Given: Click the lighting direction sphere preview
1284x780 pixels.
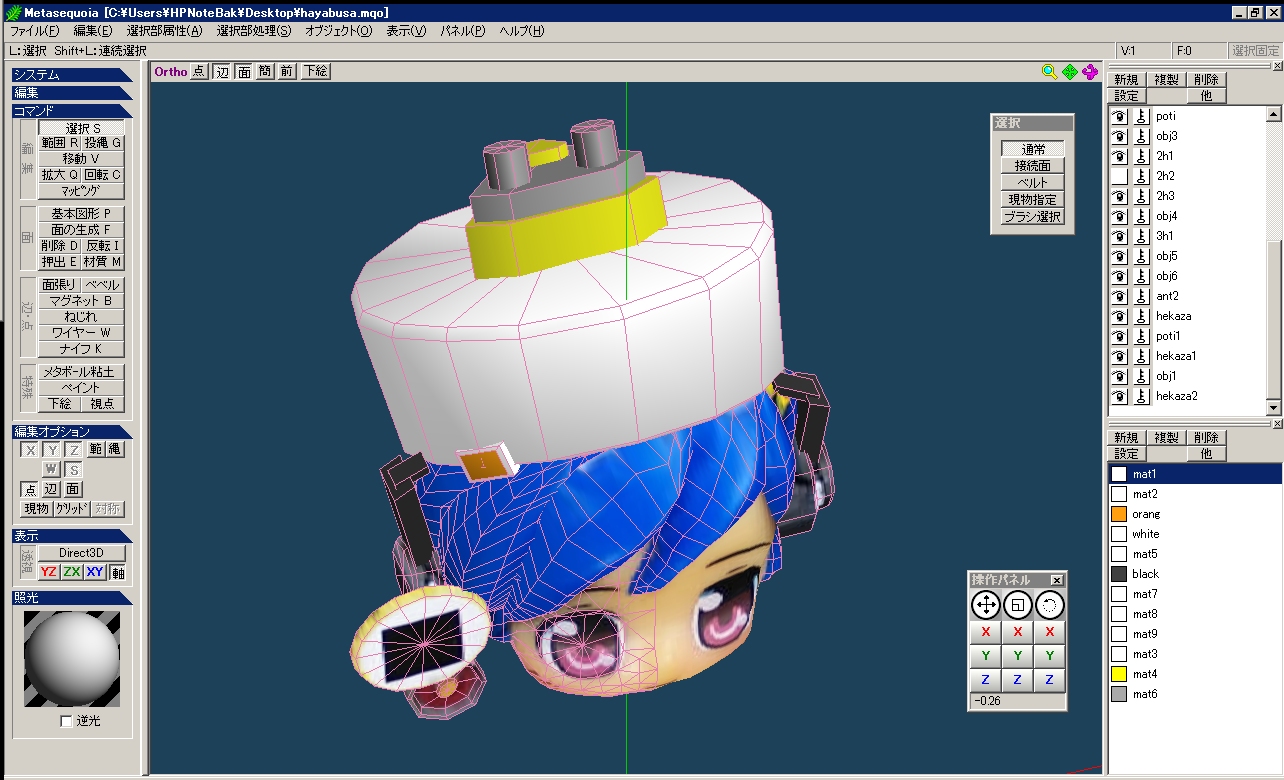Looking at the screenshot, I should click(x=72, y=659).
